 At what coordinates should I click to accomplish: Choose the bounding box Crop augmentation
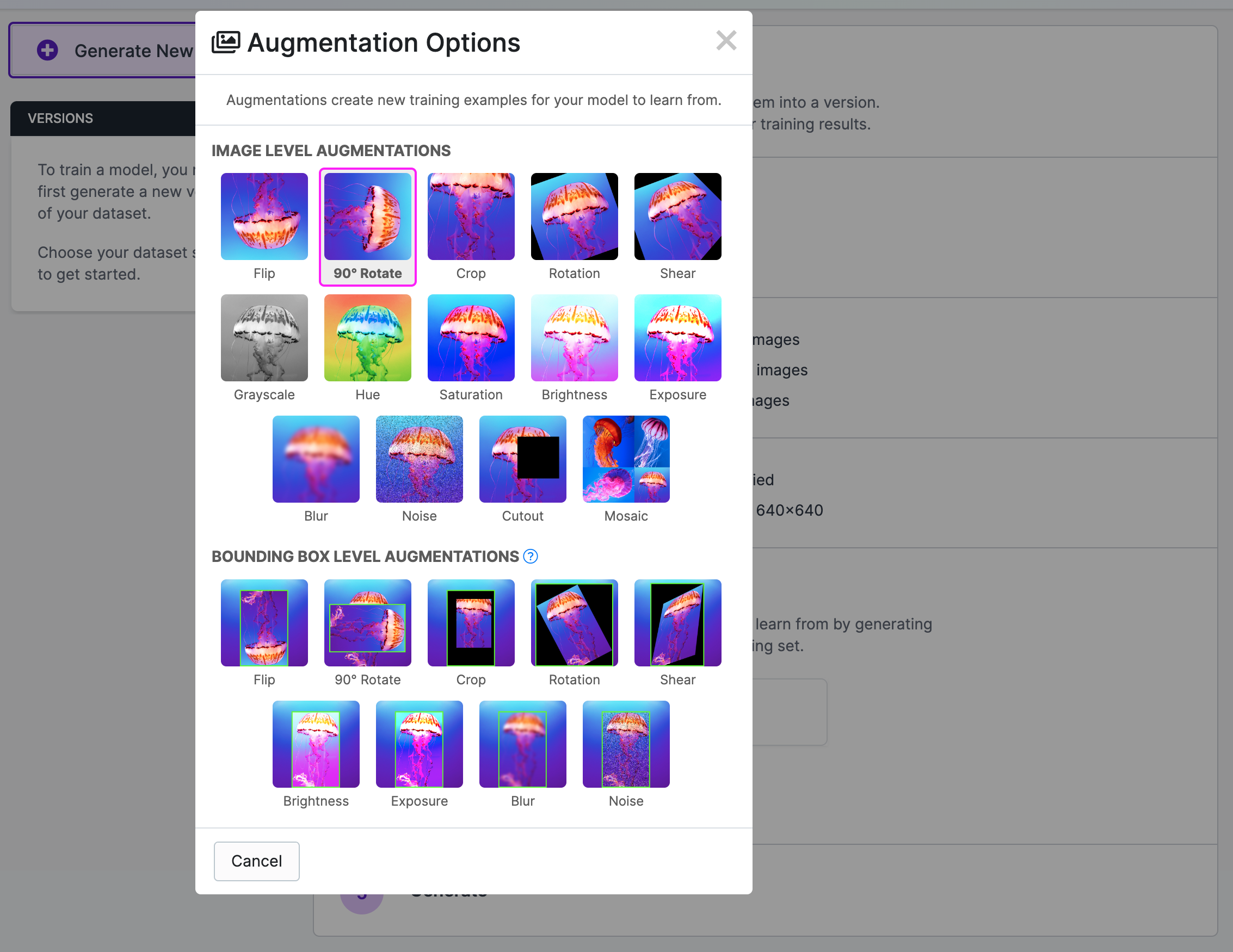tap(470, 623)
